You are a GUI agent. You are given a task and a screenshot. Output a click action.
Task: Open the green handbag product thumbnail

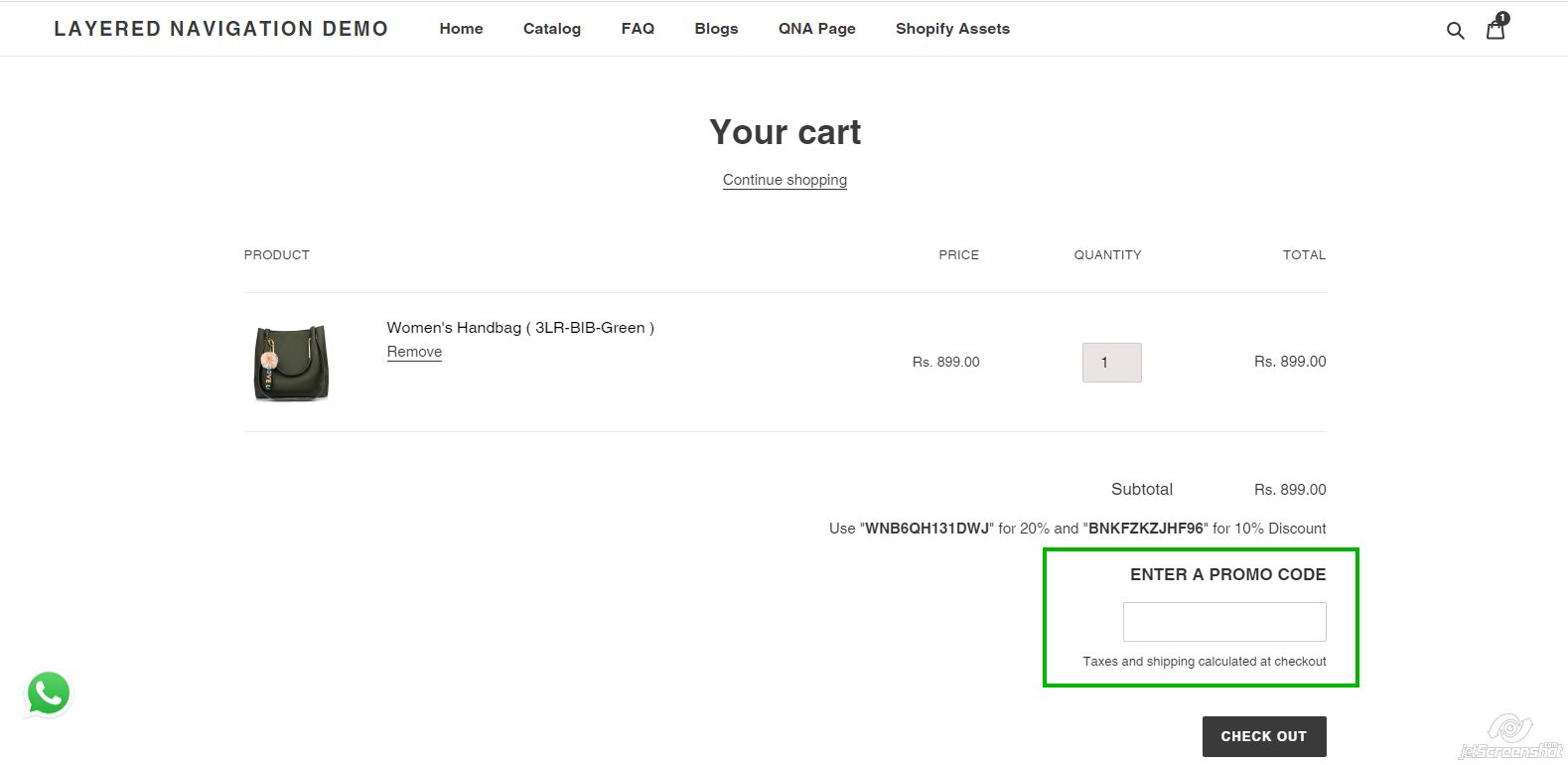tap(291, 363)
